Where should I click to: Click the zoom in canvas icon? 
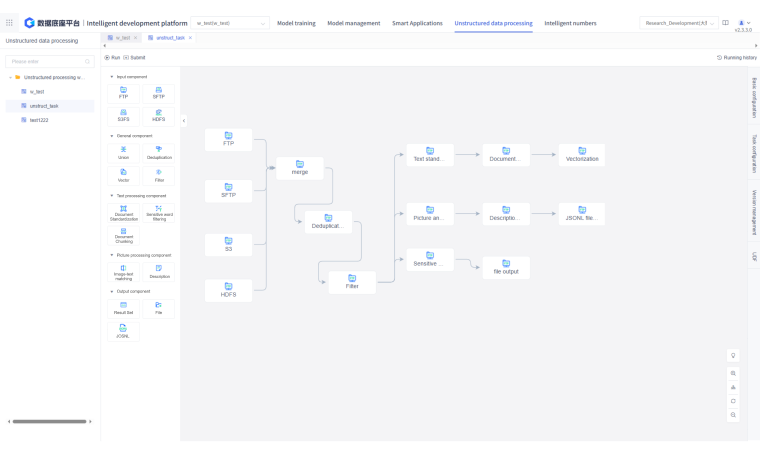pos(733,373)
